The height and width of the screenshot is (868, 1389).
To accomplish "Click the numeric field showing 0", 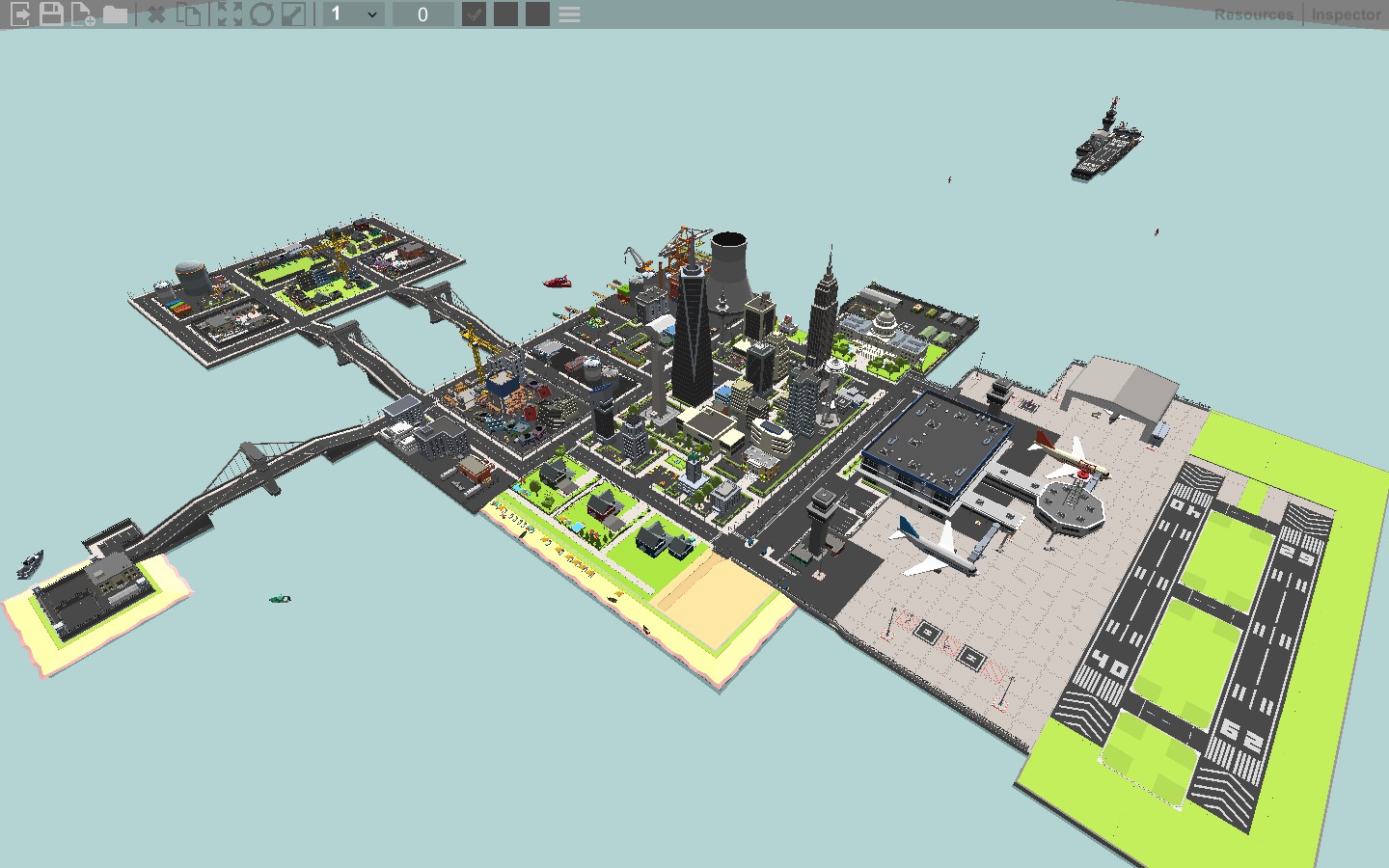I will (x=422, y=14).
